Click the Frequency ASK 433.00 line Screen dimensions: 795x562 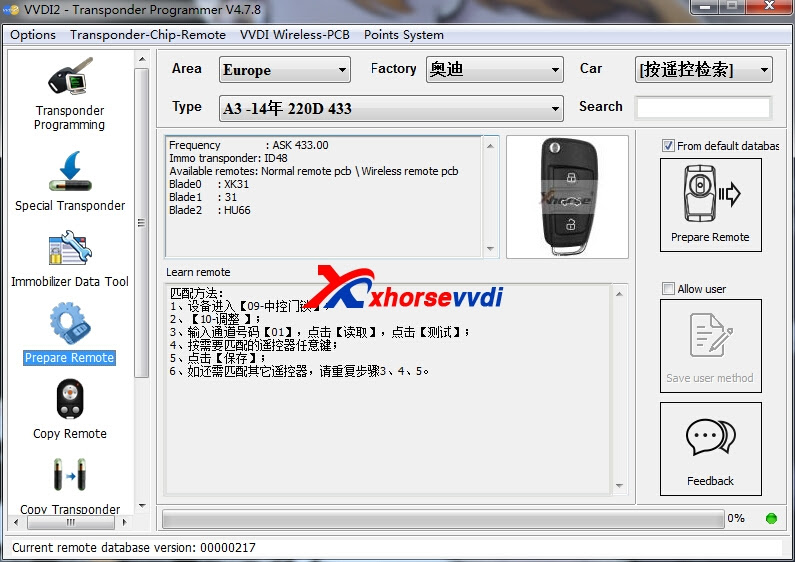click(249, 145)
